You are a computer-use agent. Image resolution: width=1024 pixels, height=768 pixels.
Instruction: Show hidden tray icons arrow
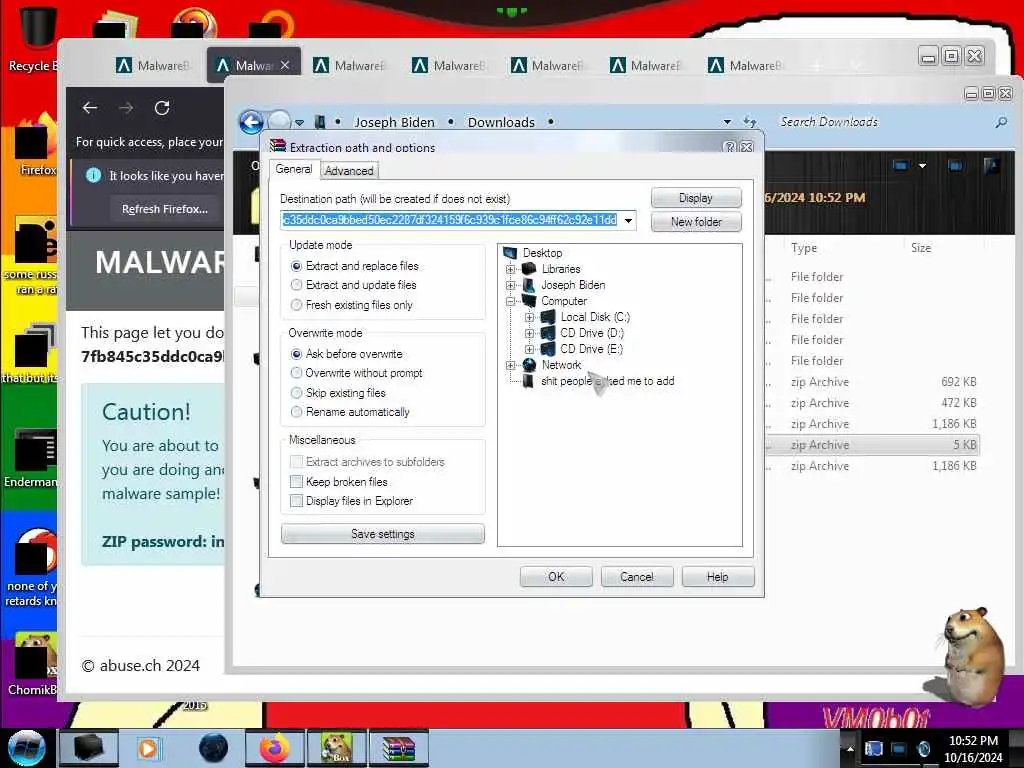point(850,748)
